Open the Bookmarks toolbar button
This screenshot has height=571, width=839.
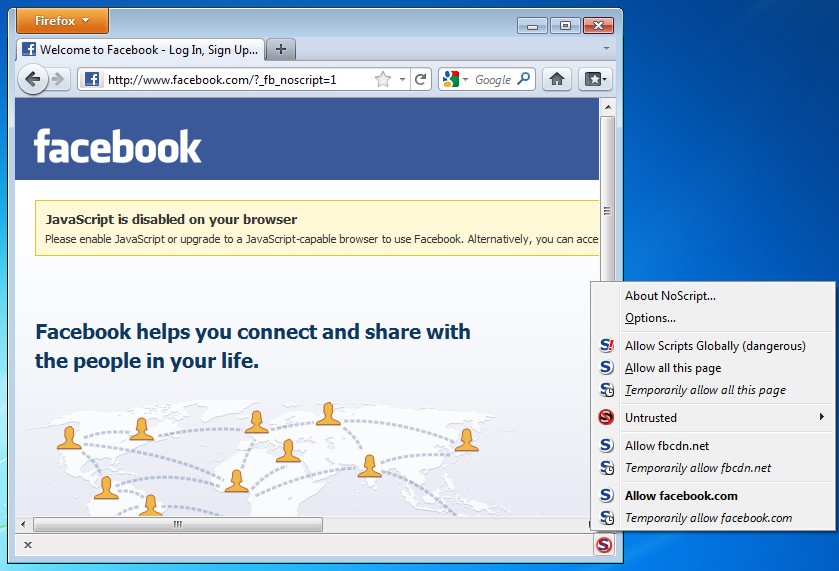[594, 80]
